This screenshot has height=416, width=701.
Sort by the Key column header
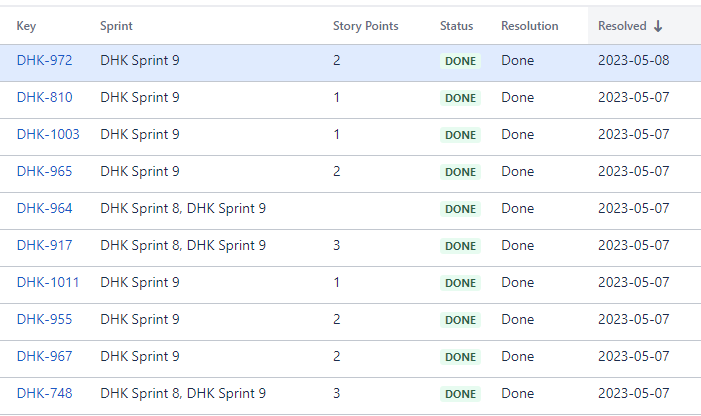(26, 26)
